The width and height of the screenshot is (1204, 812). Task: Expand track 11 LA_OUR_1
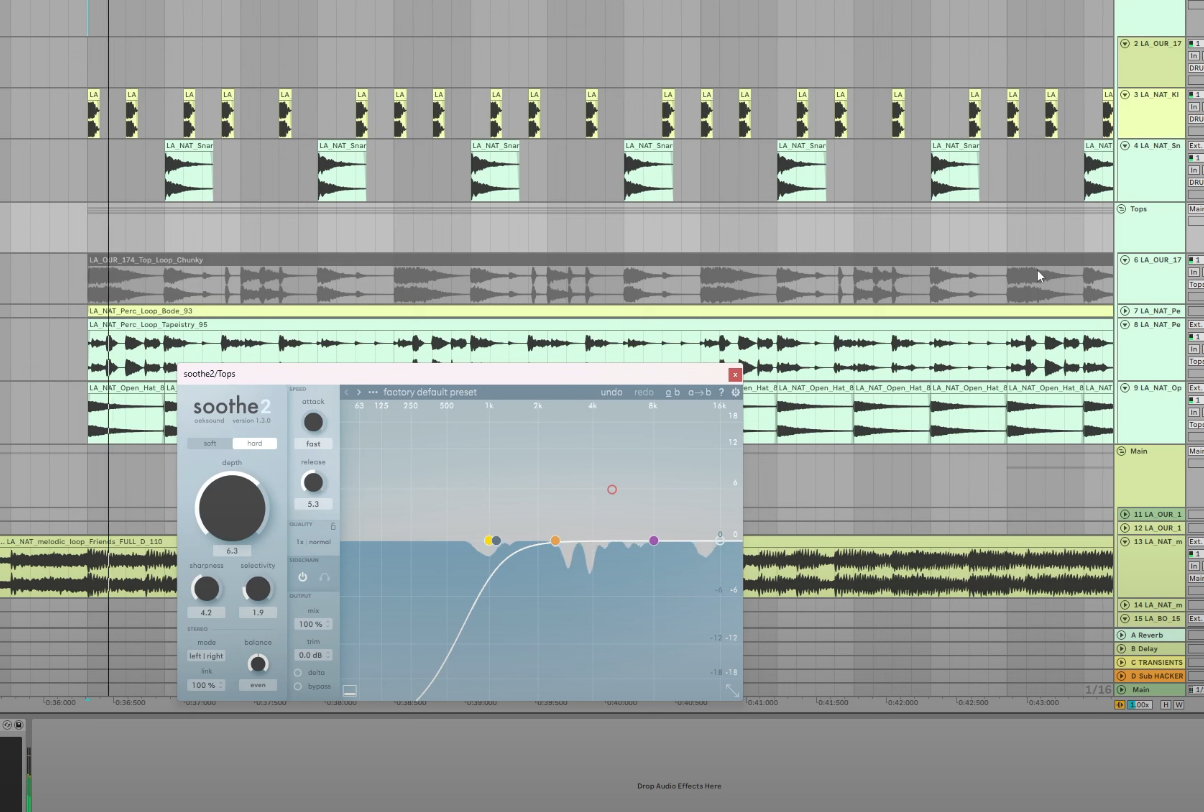coord(1124,514)
